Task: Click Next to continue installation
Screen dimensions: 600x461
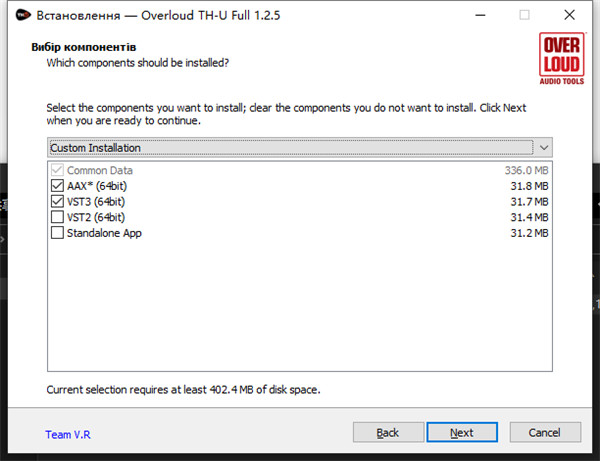Action: [x=462, y=432]
